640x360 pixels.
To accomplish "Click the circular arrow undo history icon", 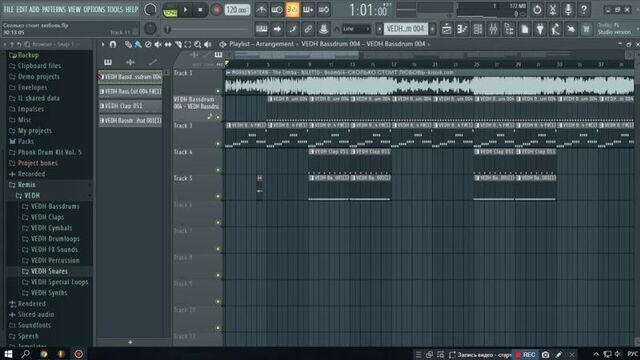I will coord(537,9).
